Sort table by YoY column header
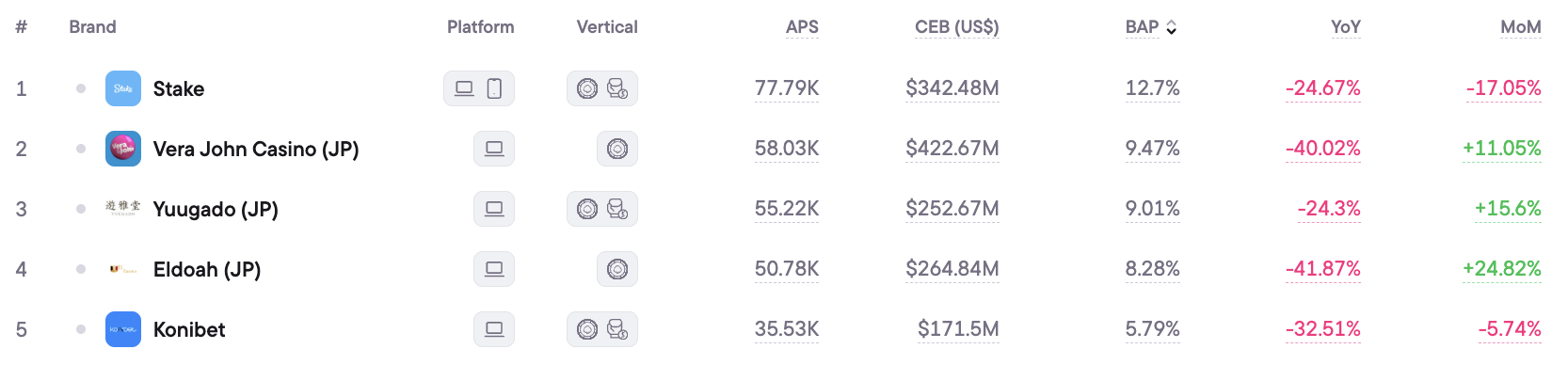 coord(1346,27)
